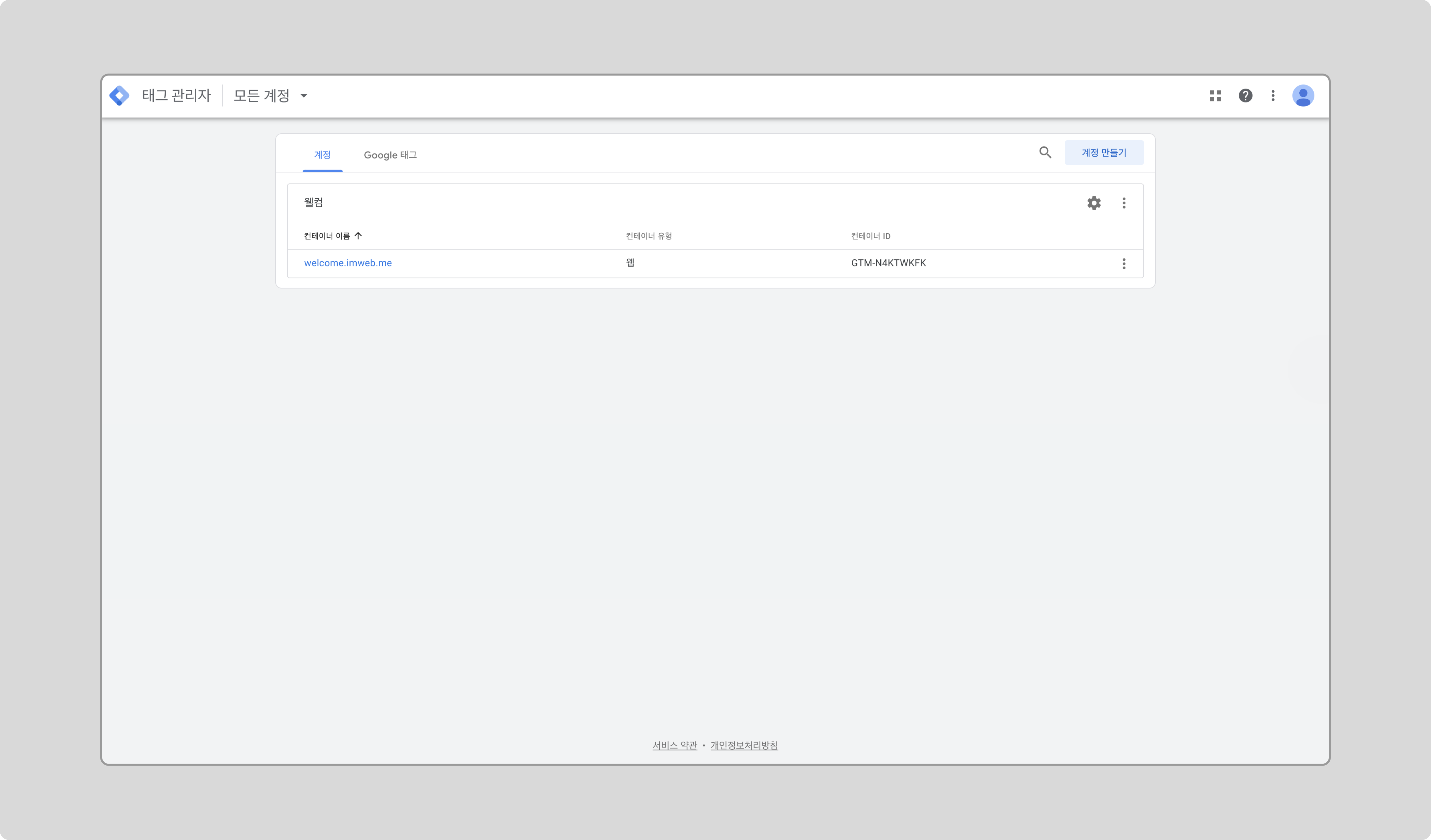The image size is (1431, 840).
Task: Click the 계정 만들기 button
Action: (x=1104, y=153)
